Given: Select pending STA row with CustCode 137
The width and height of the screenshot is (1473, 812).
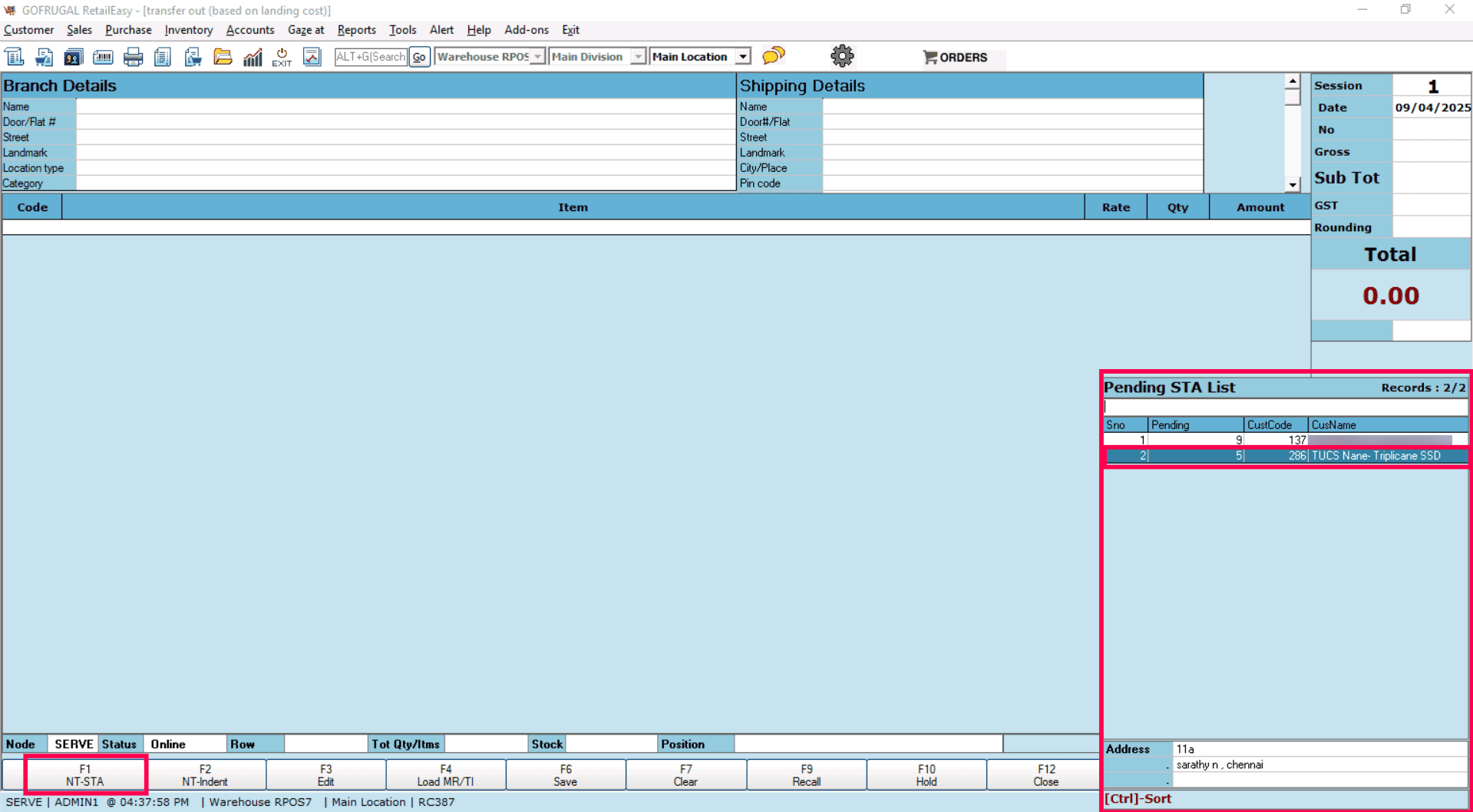Looking at the screenshot, I should click(x=1286, y=441).
